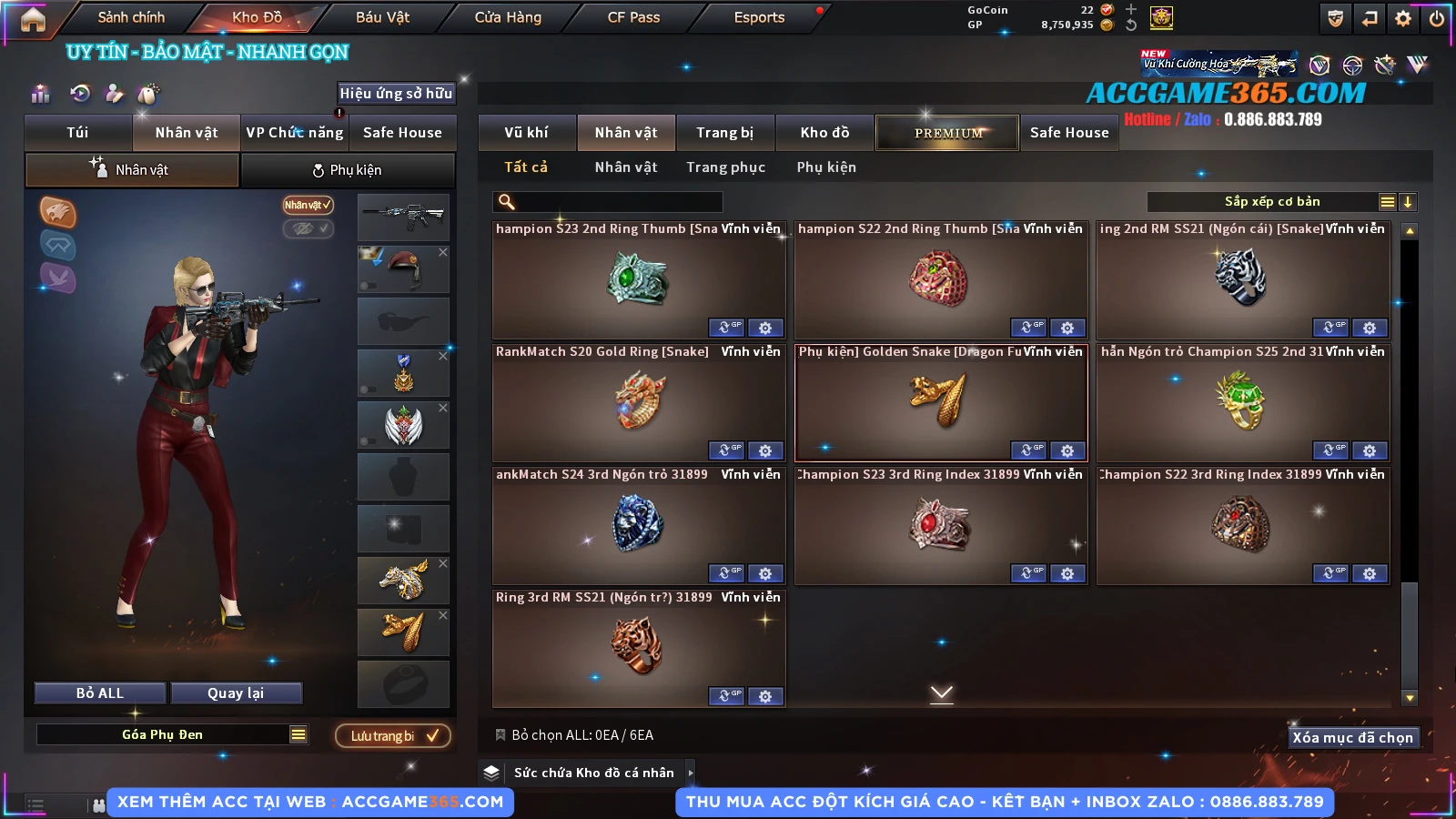This screenshot has width=1456, height=819.
Task: Open the Trang bị inventory tab
Action: point(725,133)
